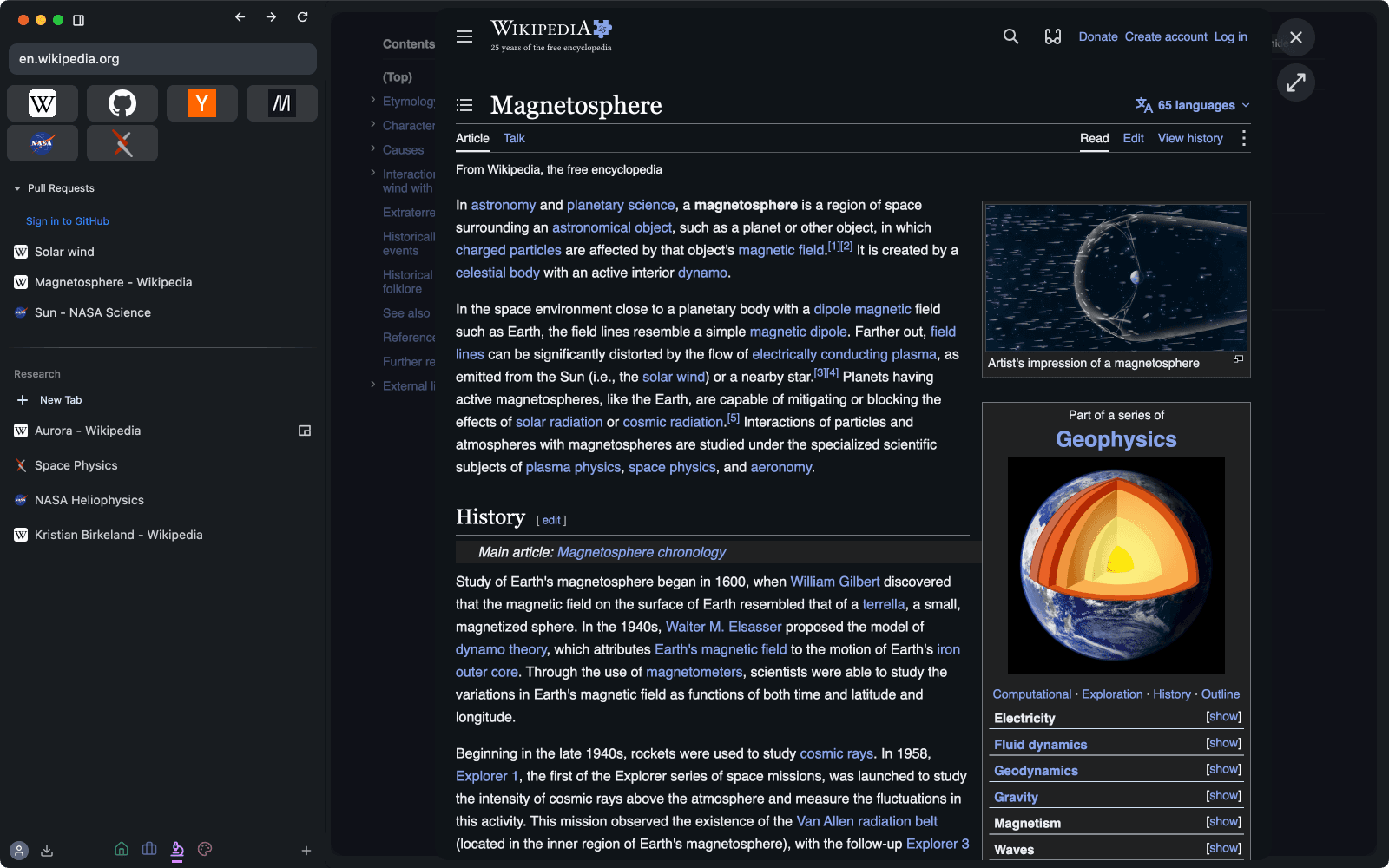Enlarge image via icon beside caption

pyautogui.click(x=1239, y=358)
